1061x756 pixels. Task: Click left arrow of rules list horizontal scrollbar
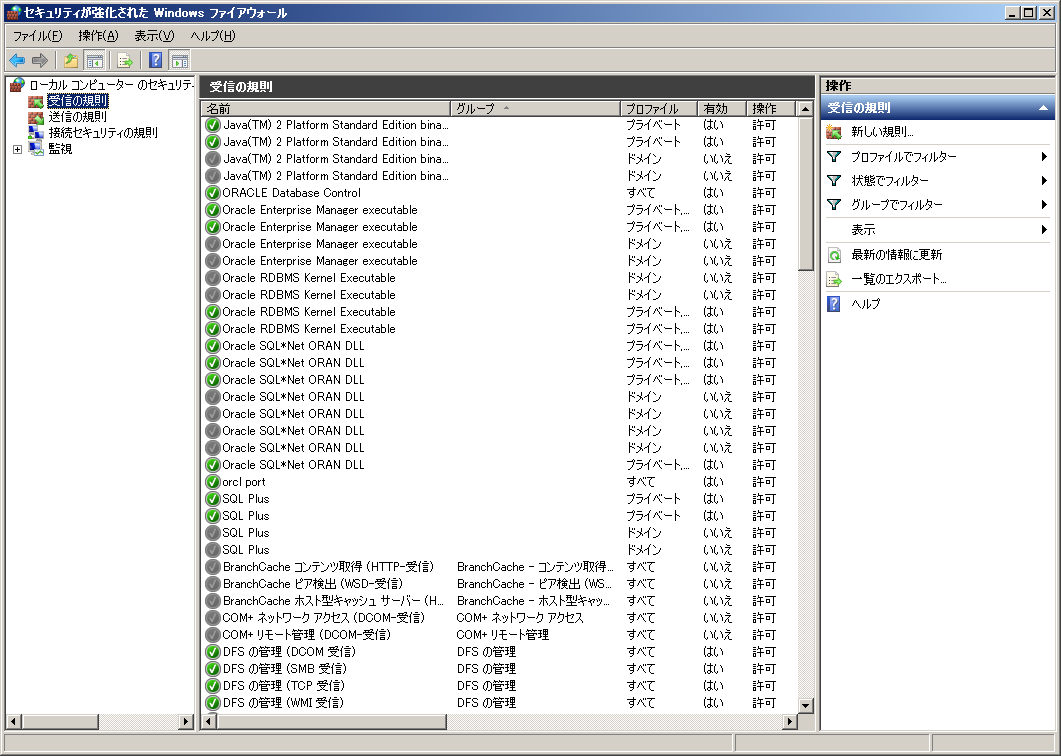click(209, 721)
